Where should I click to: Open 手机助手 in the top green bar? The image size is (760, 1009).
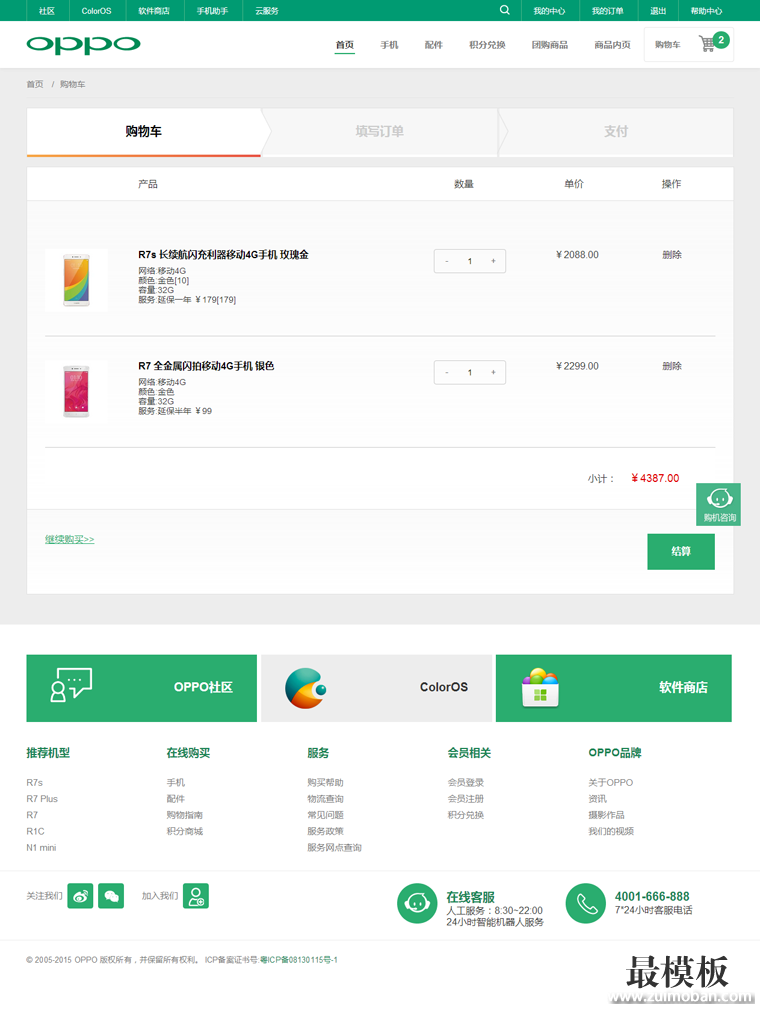pyautogui.click(x=212, y=11)
